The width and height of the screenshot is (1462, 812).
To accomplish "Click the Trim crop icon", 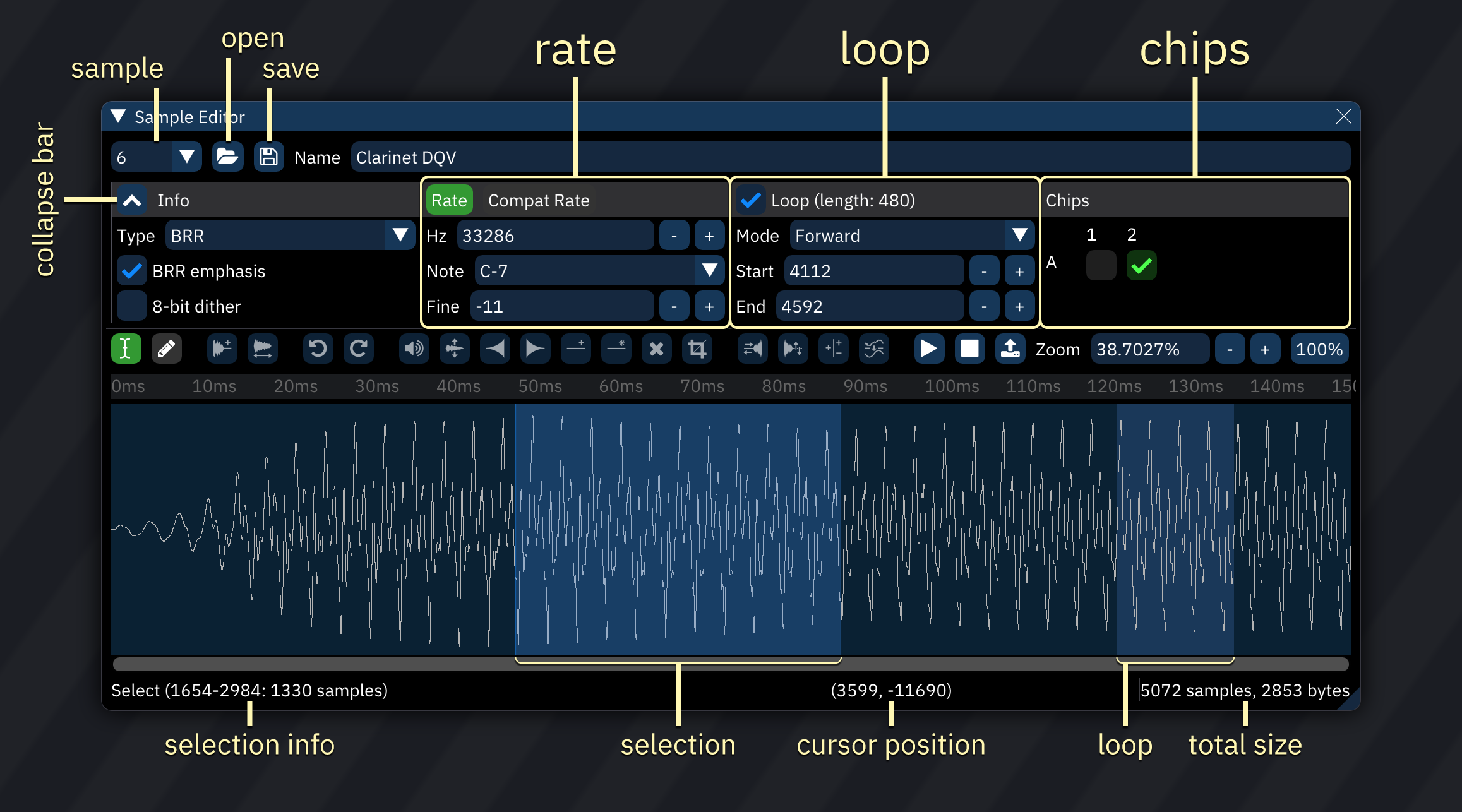I will coord(697,349).
